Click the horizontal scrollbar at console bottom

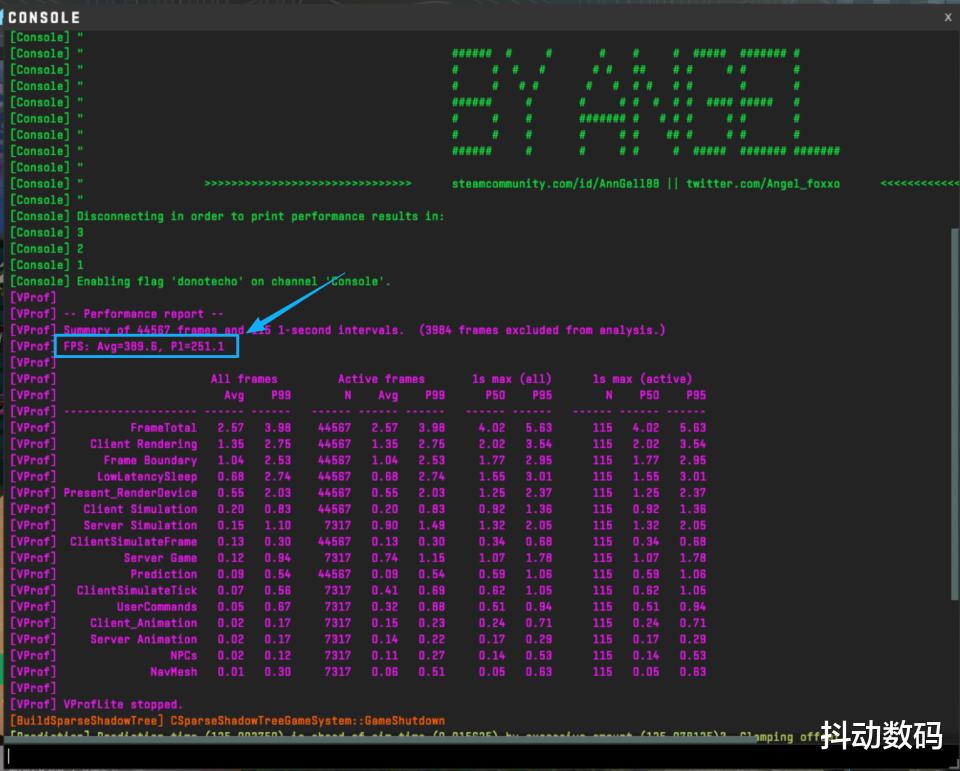point(380,740)
